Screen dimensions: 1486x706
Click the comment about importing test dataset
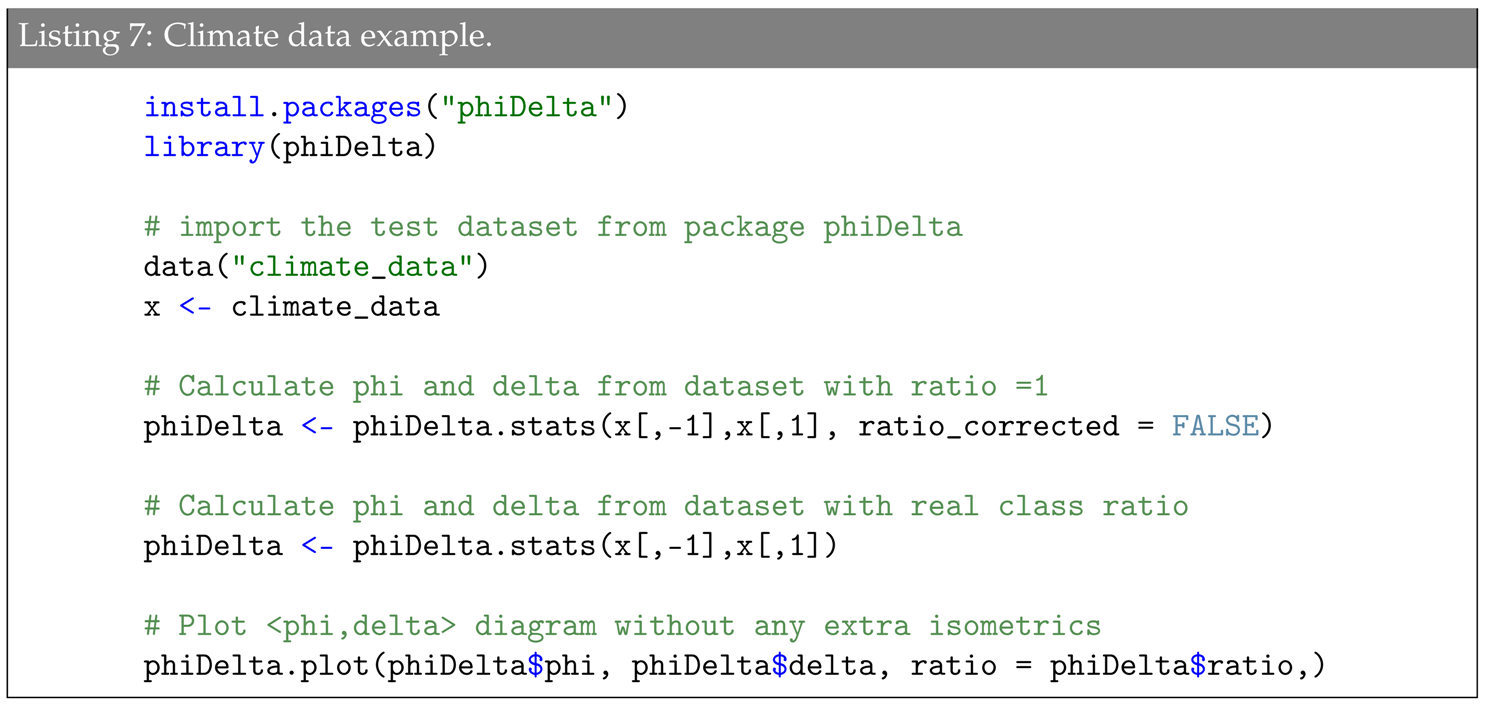click(553, 227)
